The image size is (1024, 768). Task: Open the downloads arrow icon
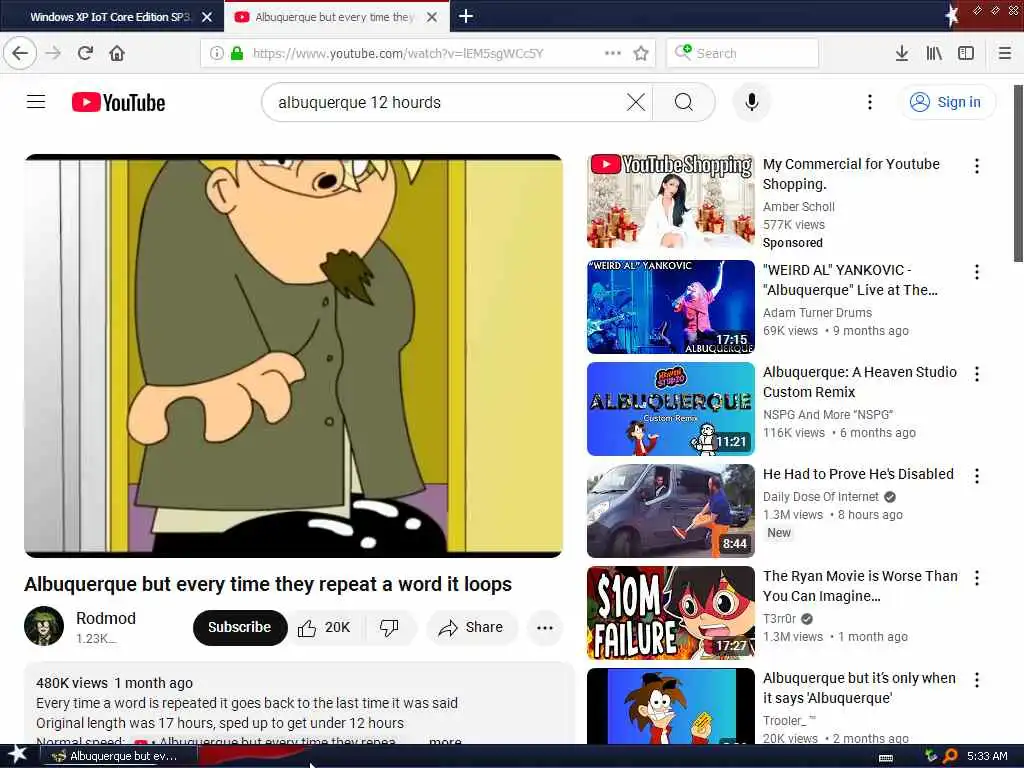click(x=901, y=53)
